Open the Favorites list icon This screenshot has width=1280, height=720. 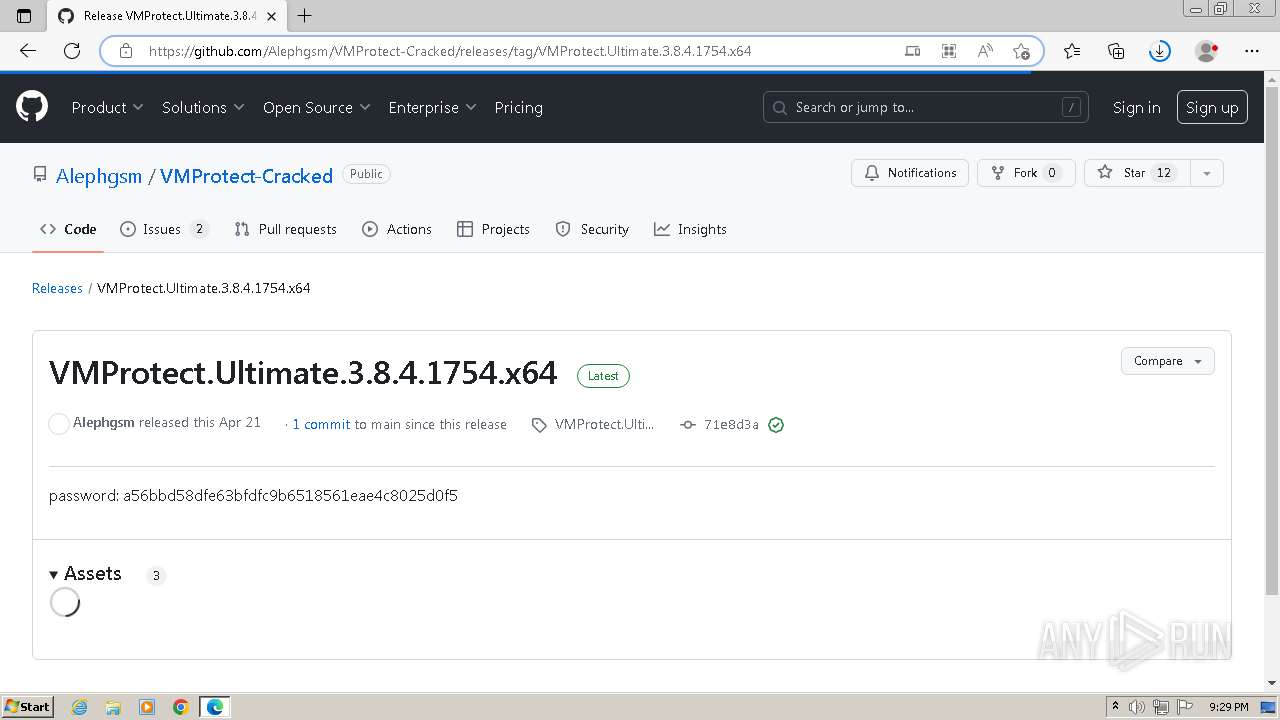(x=1072, y=51)
